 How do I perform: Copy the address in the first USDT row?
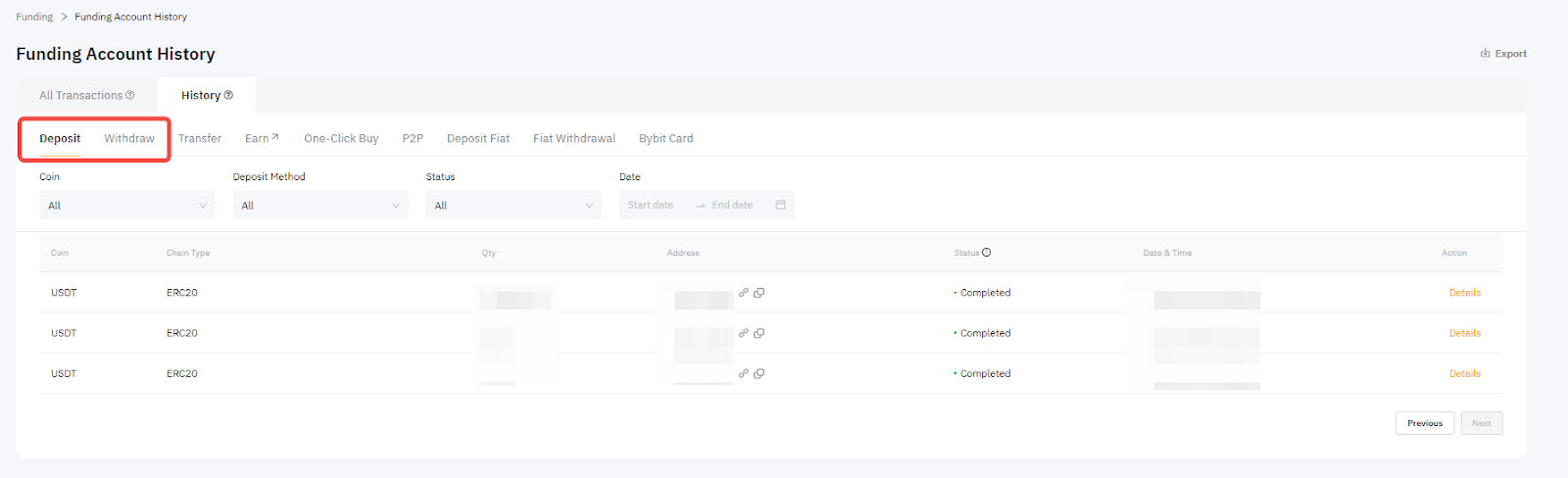759,293
